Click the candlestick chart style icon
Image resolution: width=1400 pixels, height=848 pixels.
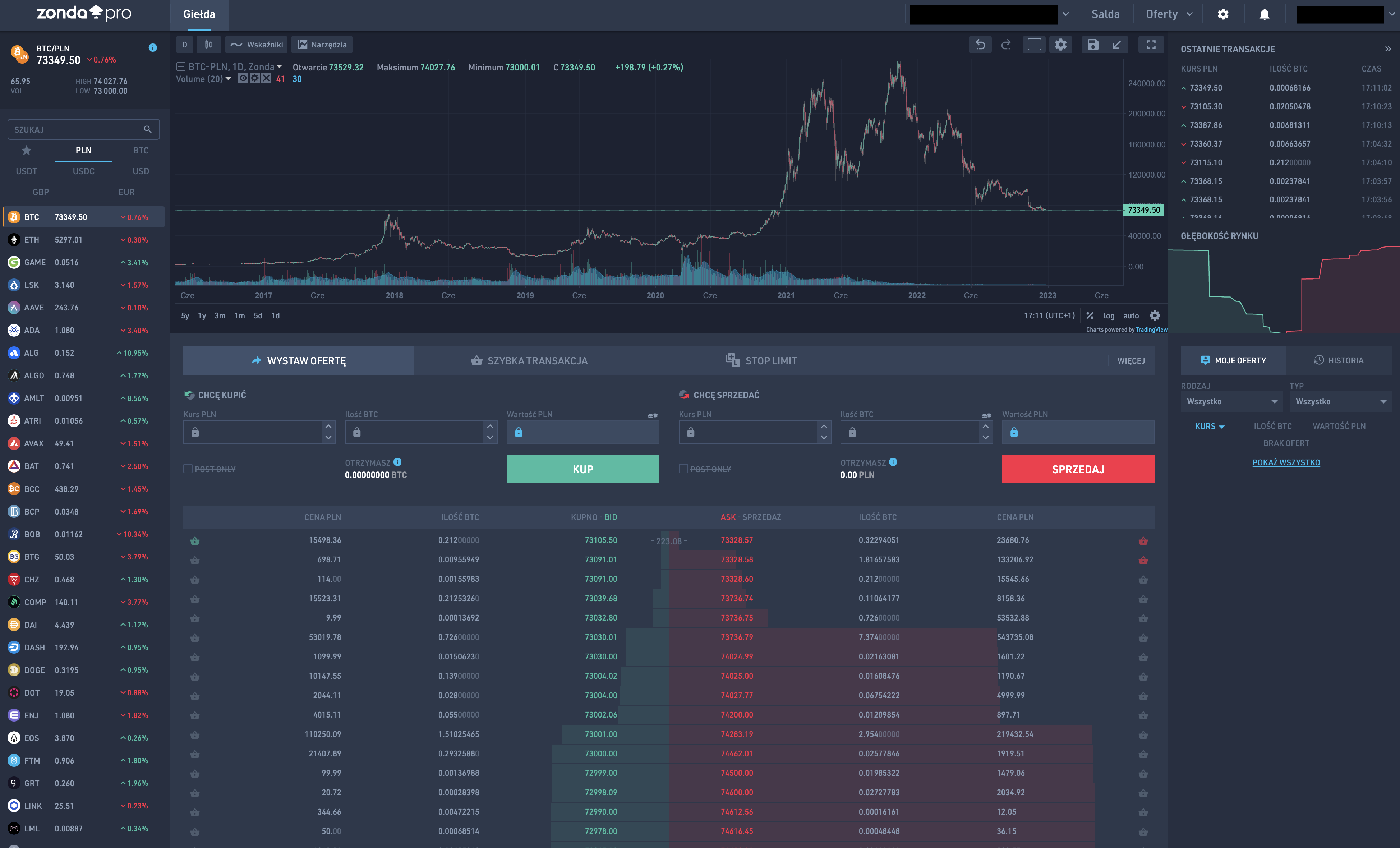pyautogui.click(x=208, y=45)
